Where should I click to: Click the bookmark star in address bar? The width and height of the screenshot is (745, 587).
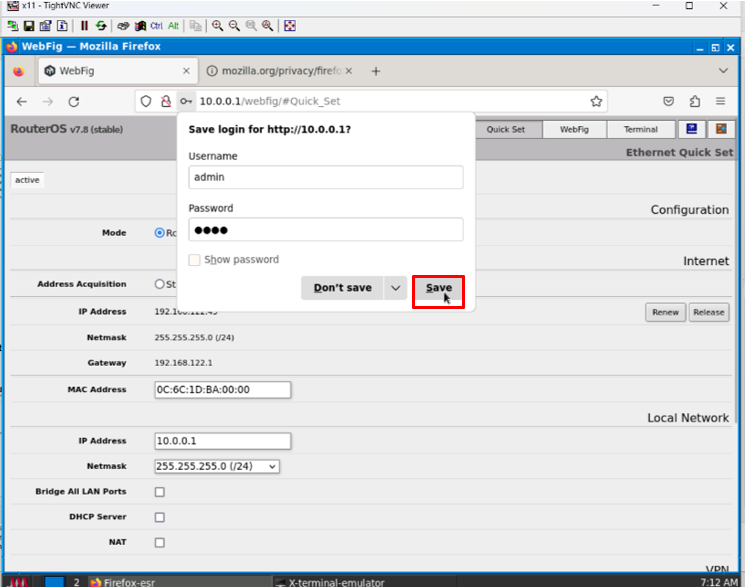597,101
